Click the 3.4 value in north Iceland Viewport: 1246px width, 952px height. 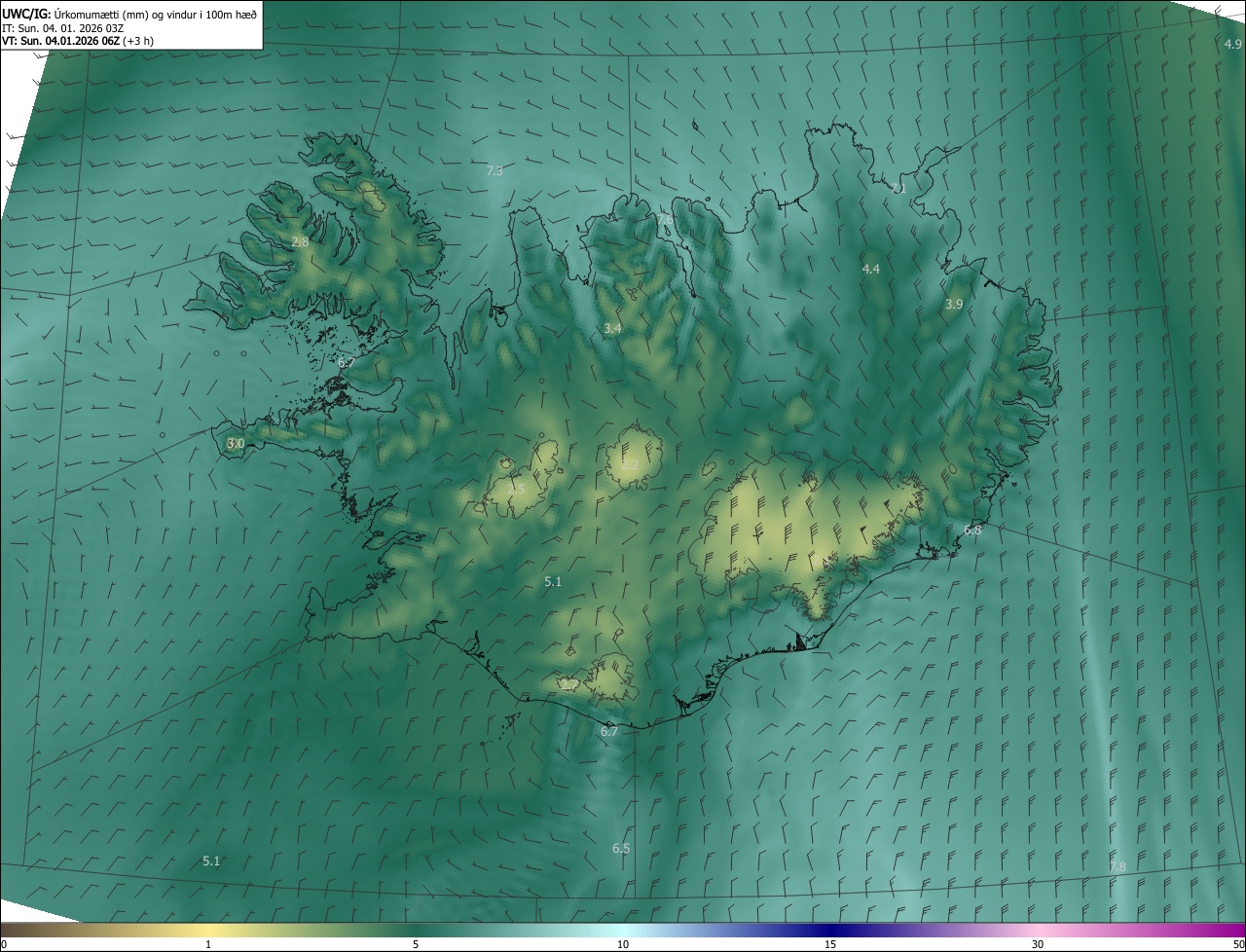click(x=612, y=329)
